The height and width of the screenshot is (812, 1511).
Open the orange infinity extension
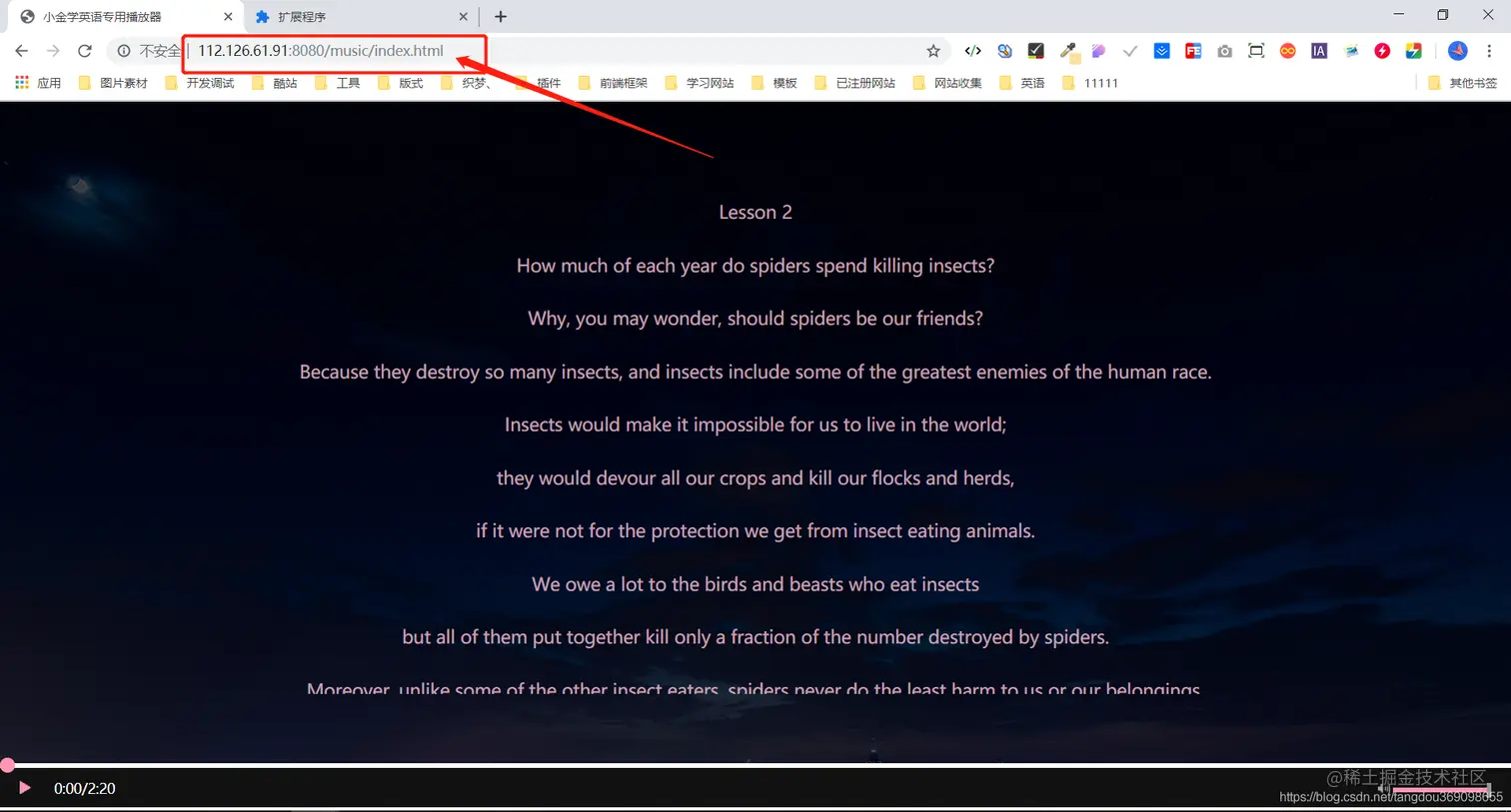click(1288, 51)
